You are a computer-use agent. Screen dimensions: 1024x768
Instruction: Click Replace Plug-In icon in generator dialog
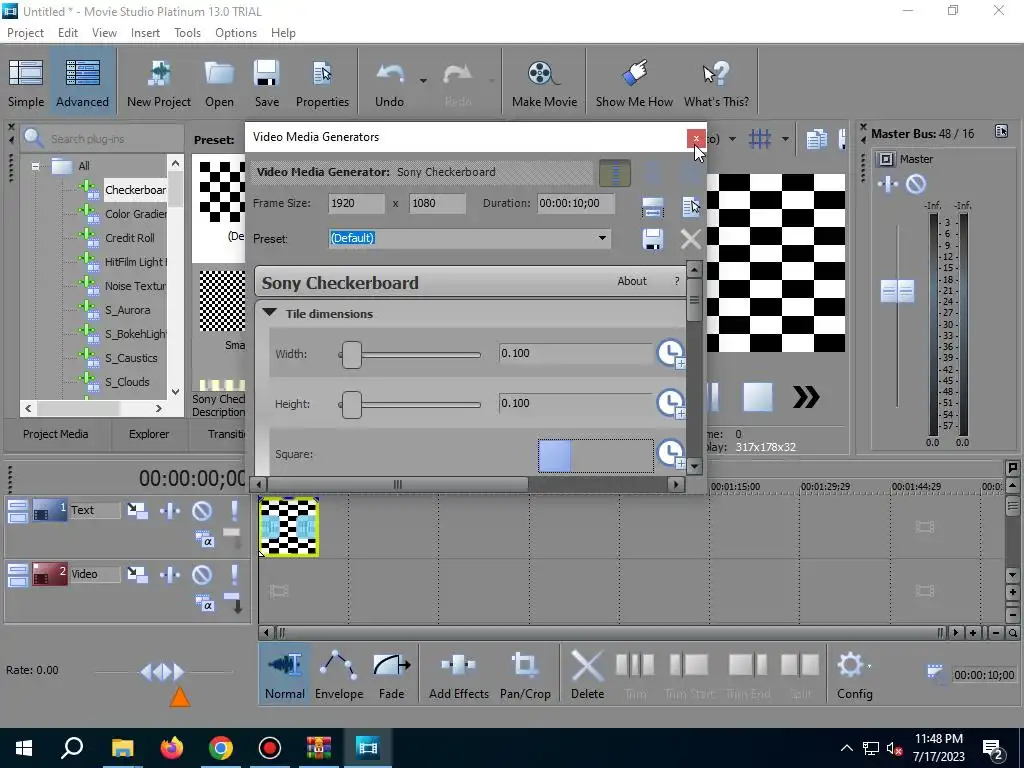pyautogui.click(x=691, y=207)
